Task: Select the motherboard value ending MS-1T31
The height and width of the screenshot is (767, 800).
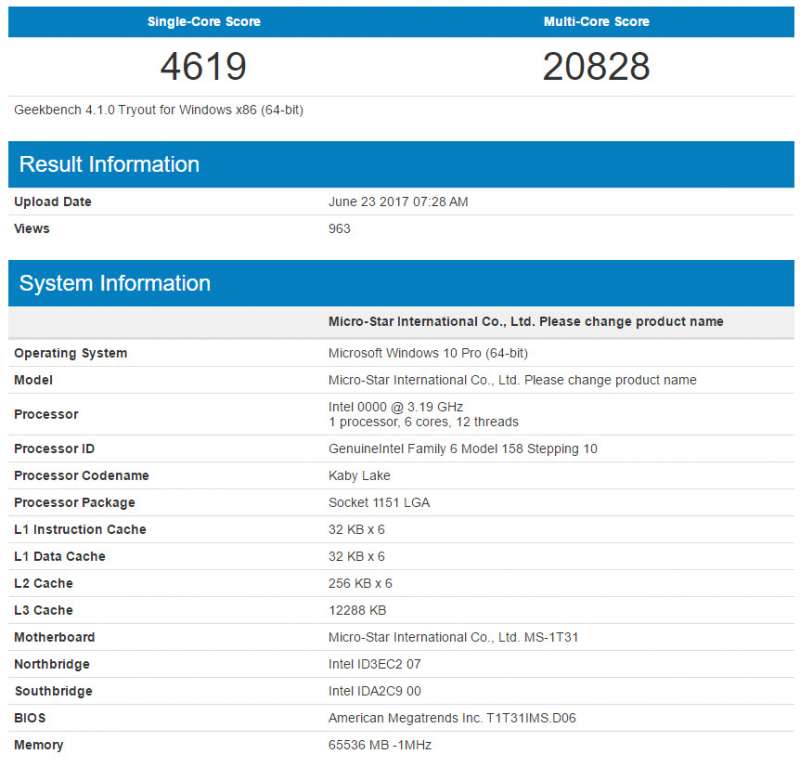Action: point(453,637)
